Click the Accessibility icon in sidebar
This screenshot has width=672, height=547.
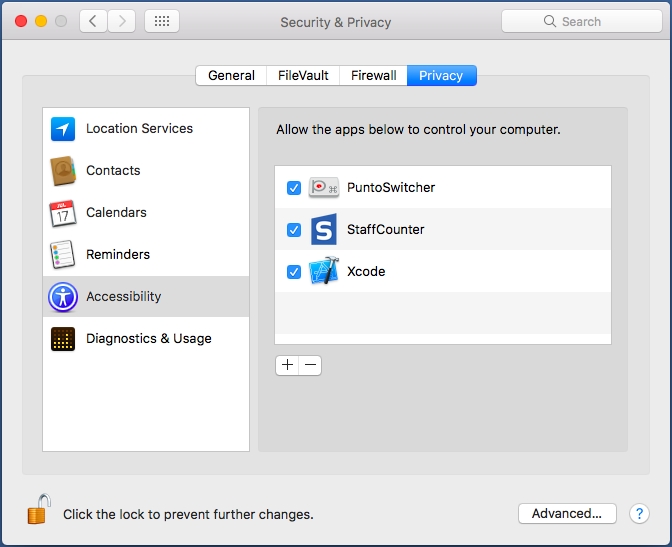(x=63, y=297)
